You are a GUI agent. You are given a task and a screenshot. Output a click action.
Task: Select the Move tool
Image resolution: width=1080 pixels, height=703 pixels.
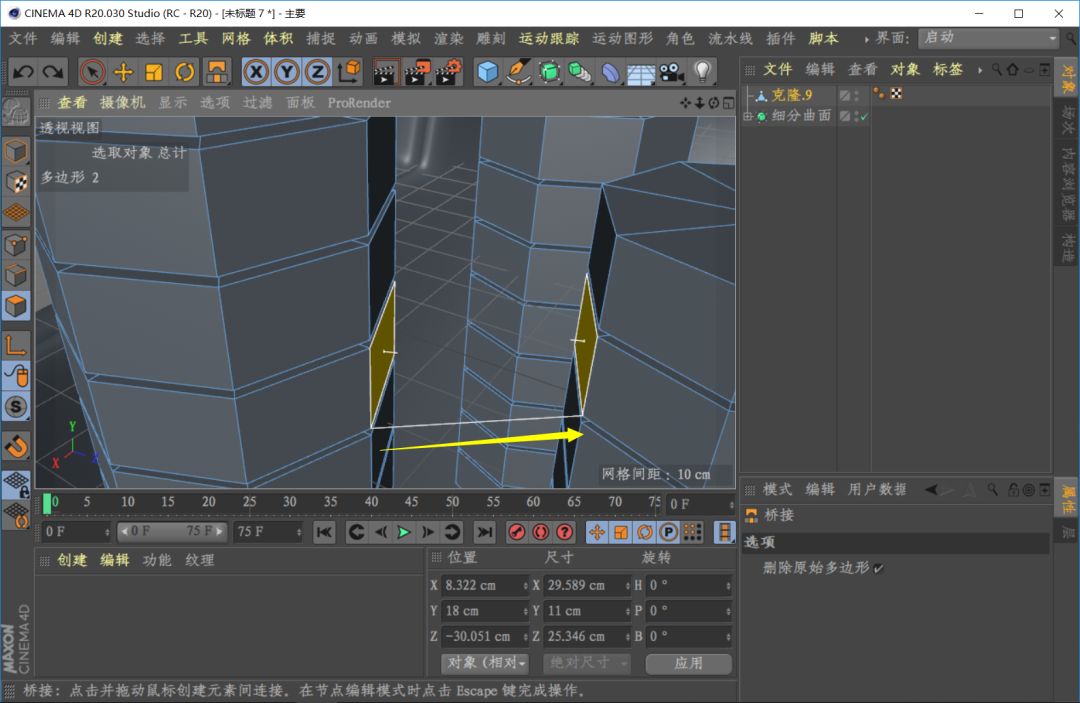123,72
